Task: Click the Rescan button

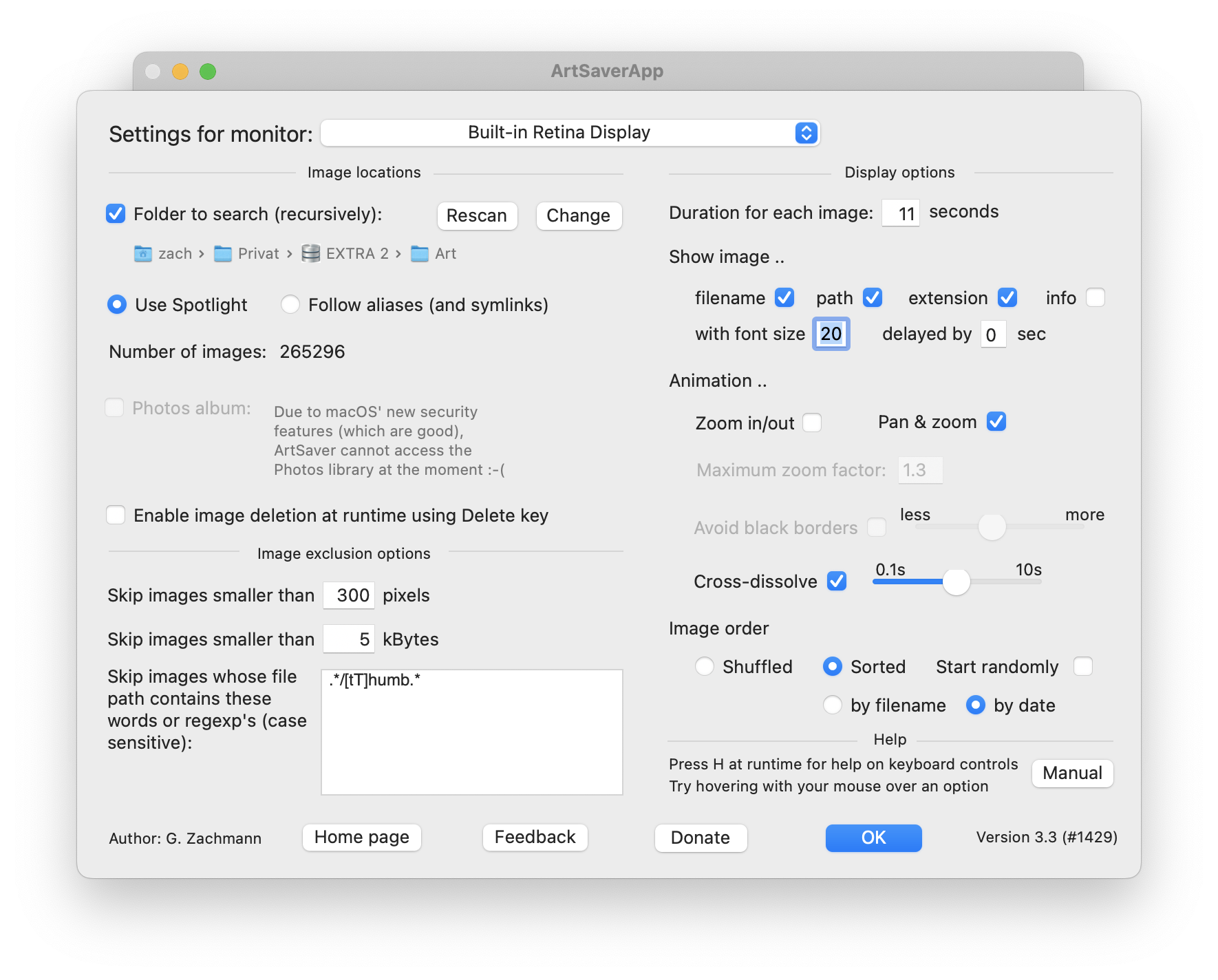Action: pyautogui.click(x=477, y=215)
